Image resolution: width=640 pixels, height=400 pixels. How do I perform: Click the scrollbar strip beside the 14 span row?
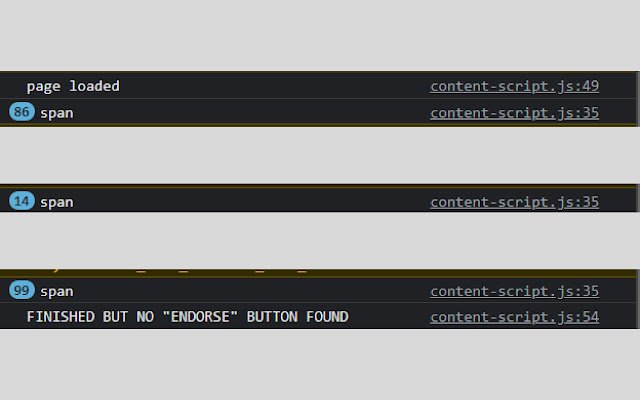pyautogui.click(x=638, y=199)
